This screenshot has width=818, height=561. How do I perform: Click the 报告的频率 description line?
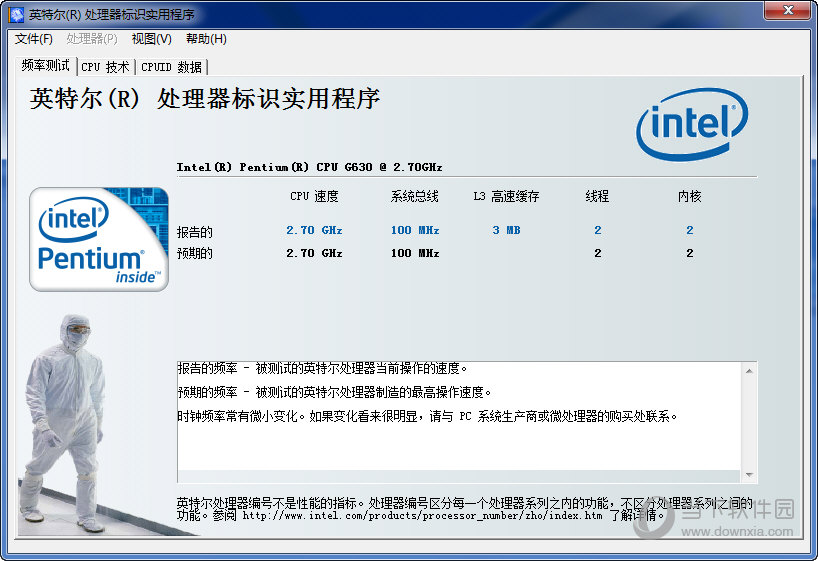[x=322, y=368]
